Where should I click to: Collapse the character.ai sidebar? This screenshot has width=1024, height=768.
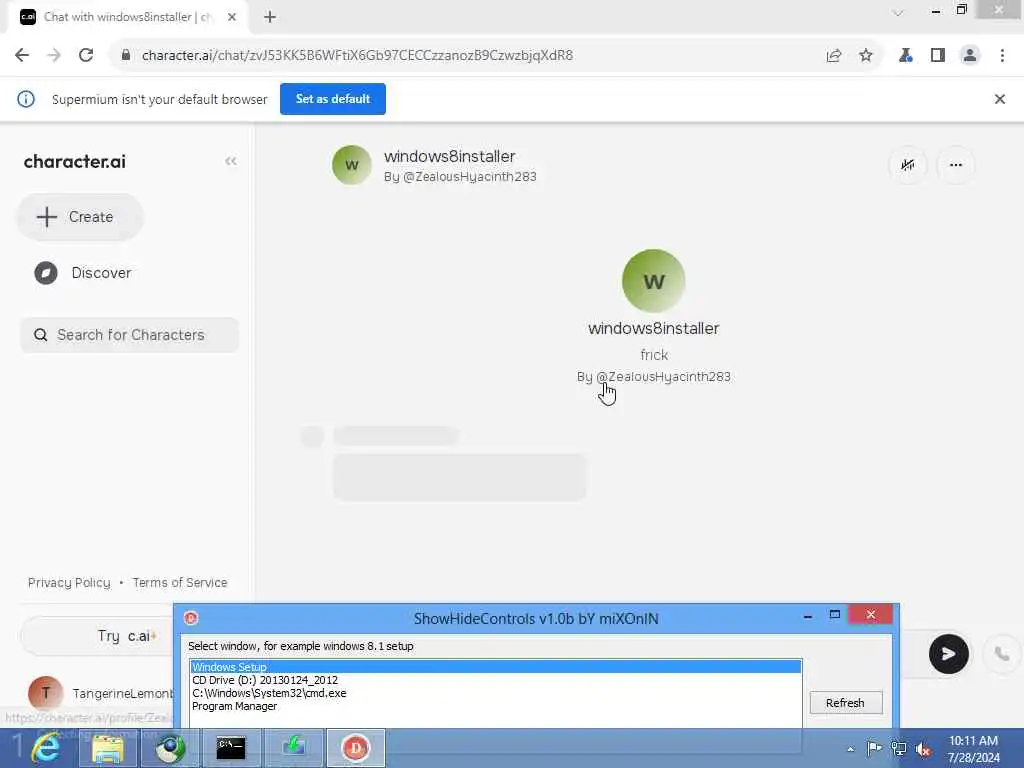tap(231, 161)
